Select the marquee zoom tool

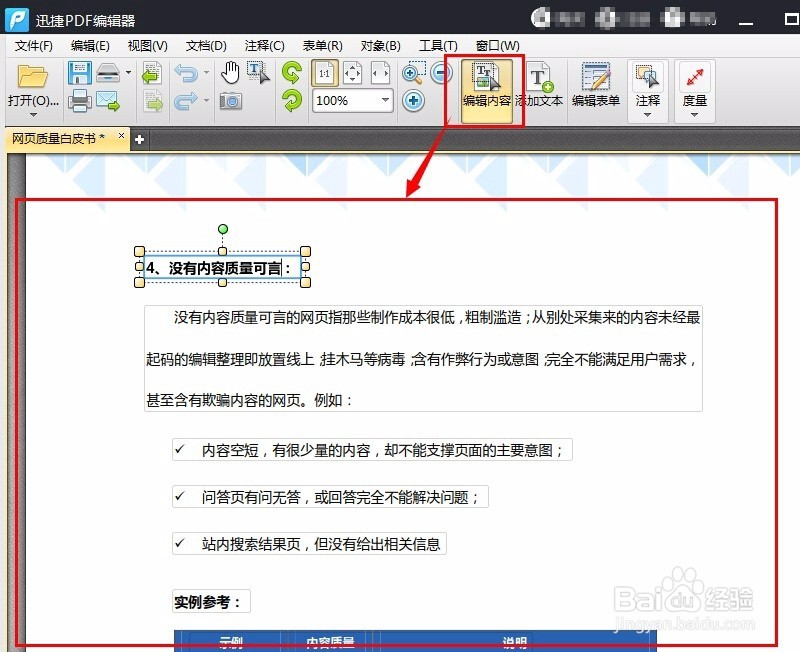[x=414, y=73]
